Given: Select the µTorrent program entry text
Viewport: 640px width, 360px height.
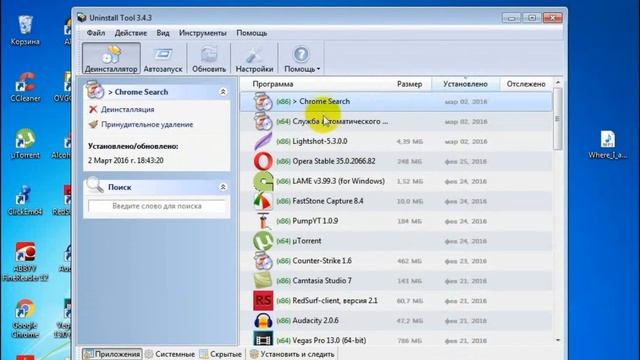Looking at the screenshot, I should (x=307, y=241).
